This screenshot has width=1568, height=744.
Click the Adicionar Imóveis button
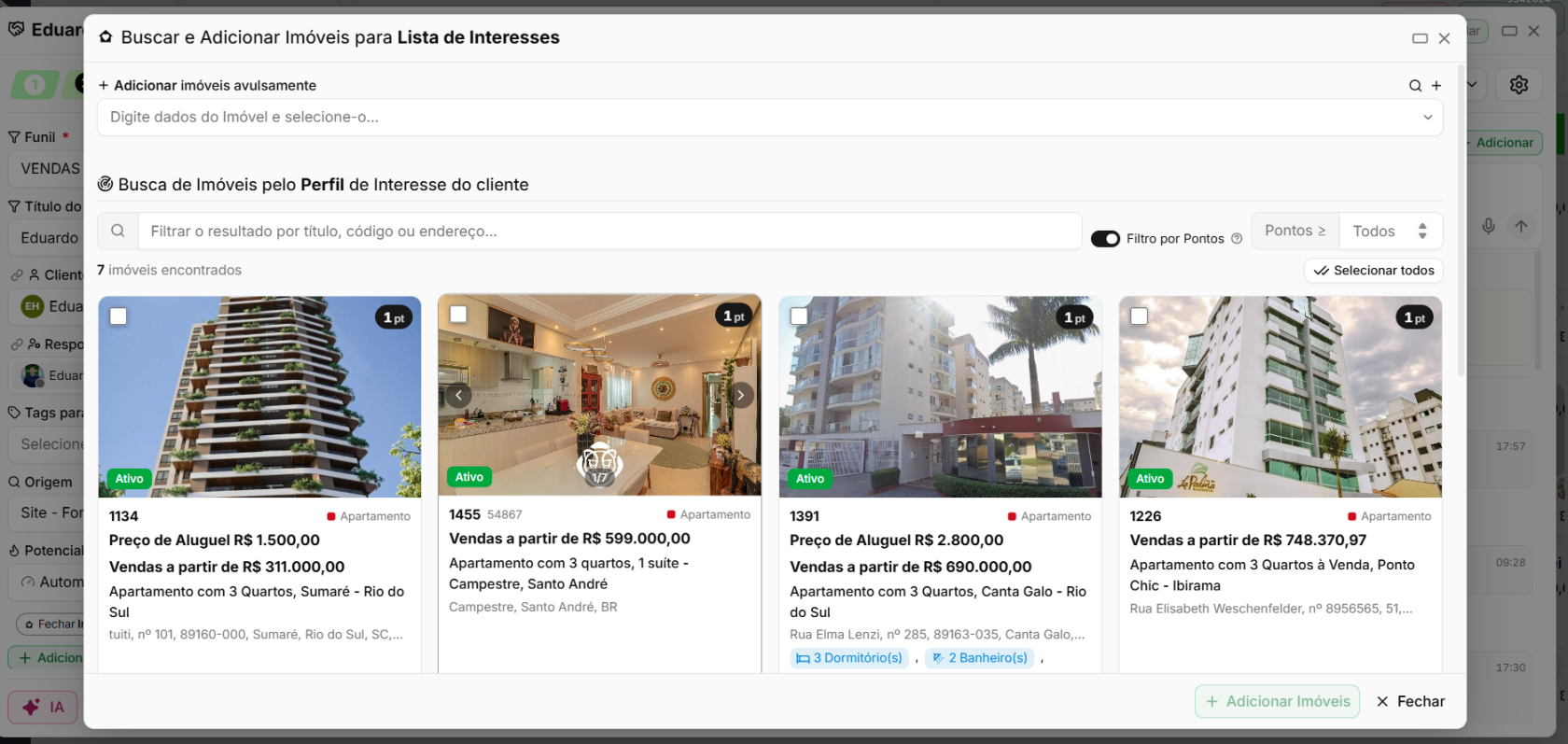[1277, 701]
